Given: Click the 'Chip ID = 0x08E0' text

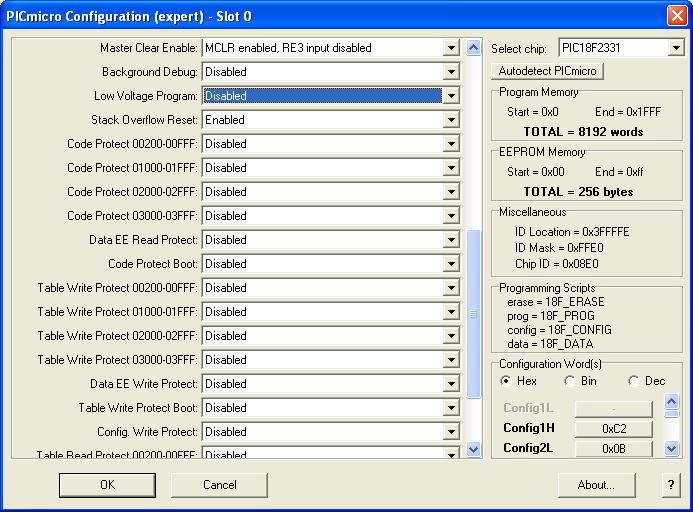Looking at the screenshot, I should pyautogui.click(x=557, y=264).
